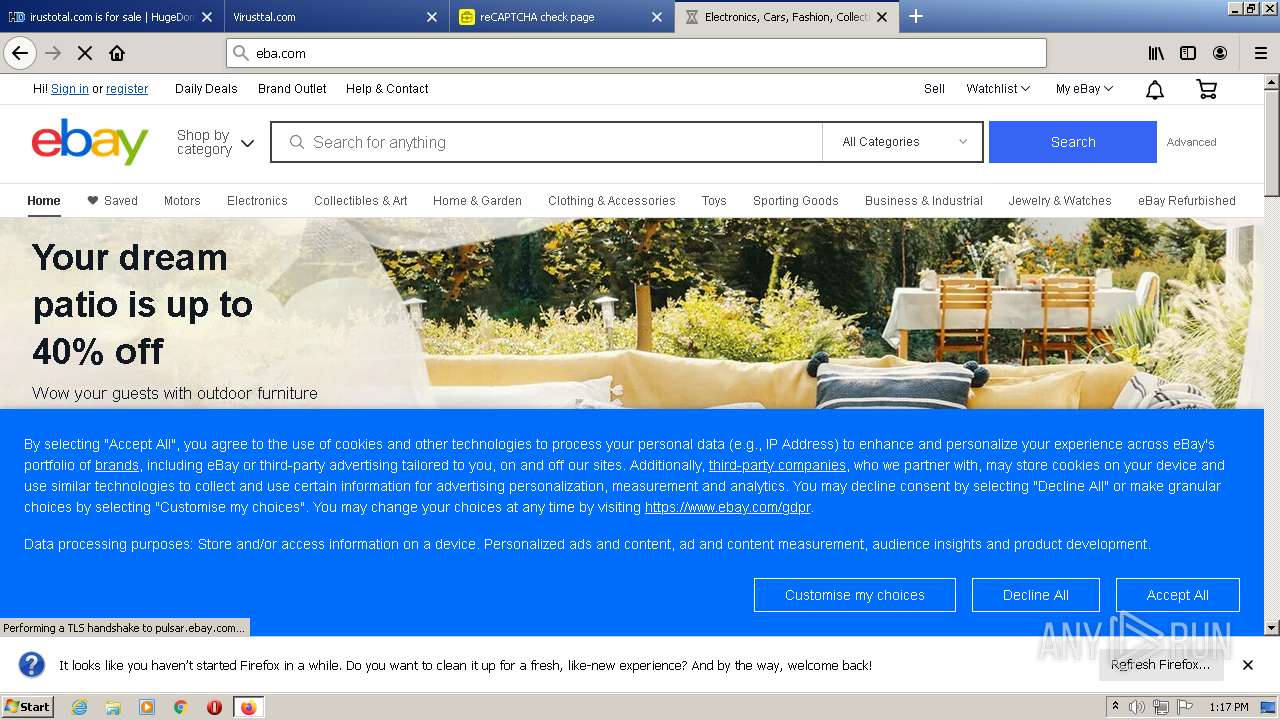The width and height of the screenshot is (1280, 720).
Task: Open a new tab with the plus icon
Action: [x=915, y=16]
